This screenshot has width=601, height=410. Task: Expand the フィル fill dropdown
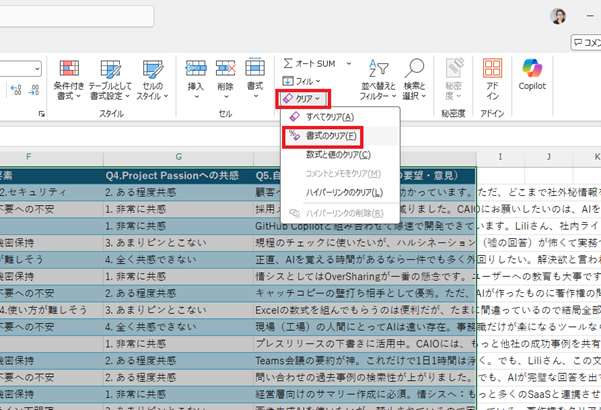coord(304,80)
